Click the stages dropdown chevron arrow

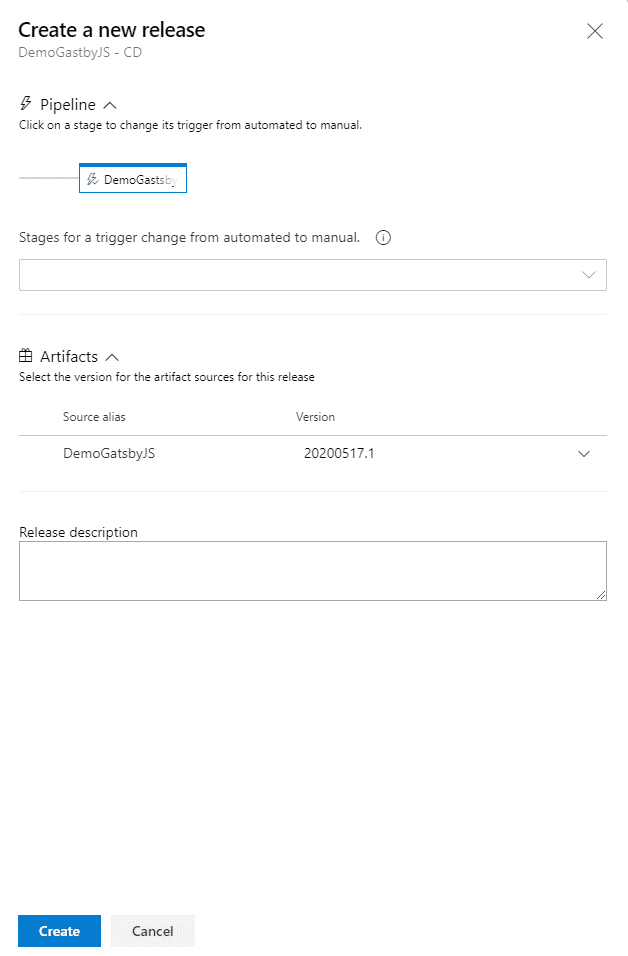tap(588, 275)
